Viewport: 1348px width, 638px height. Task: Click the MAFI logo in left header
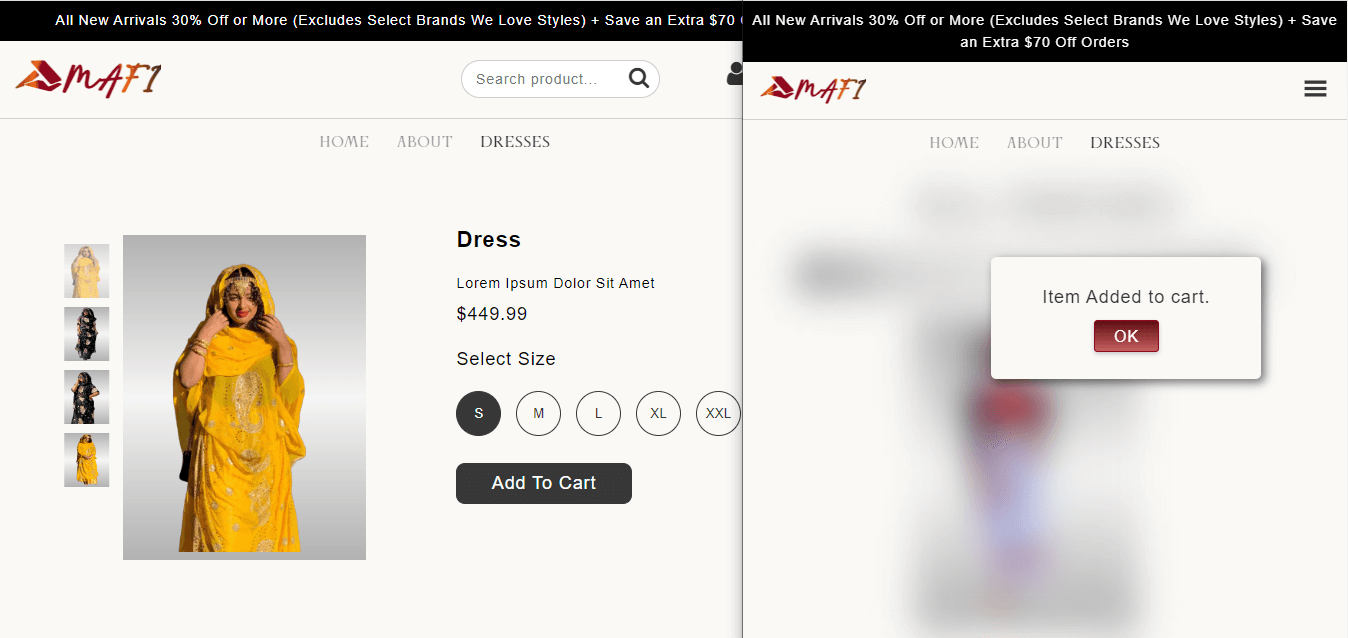(x=88, y=79)
